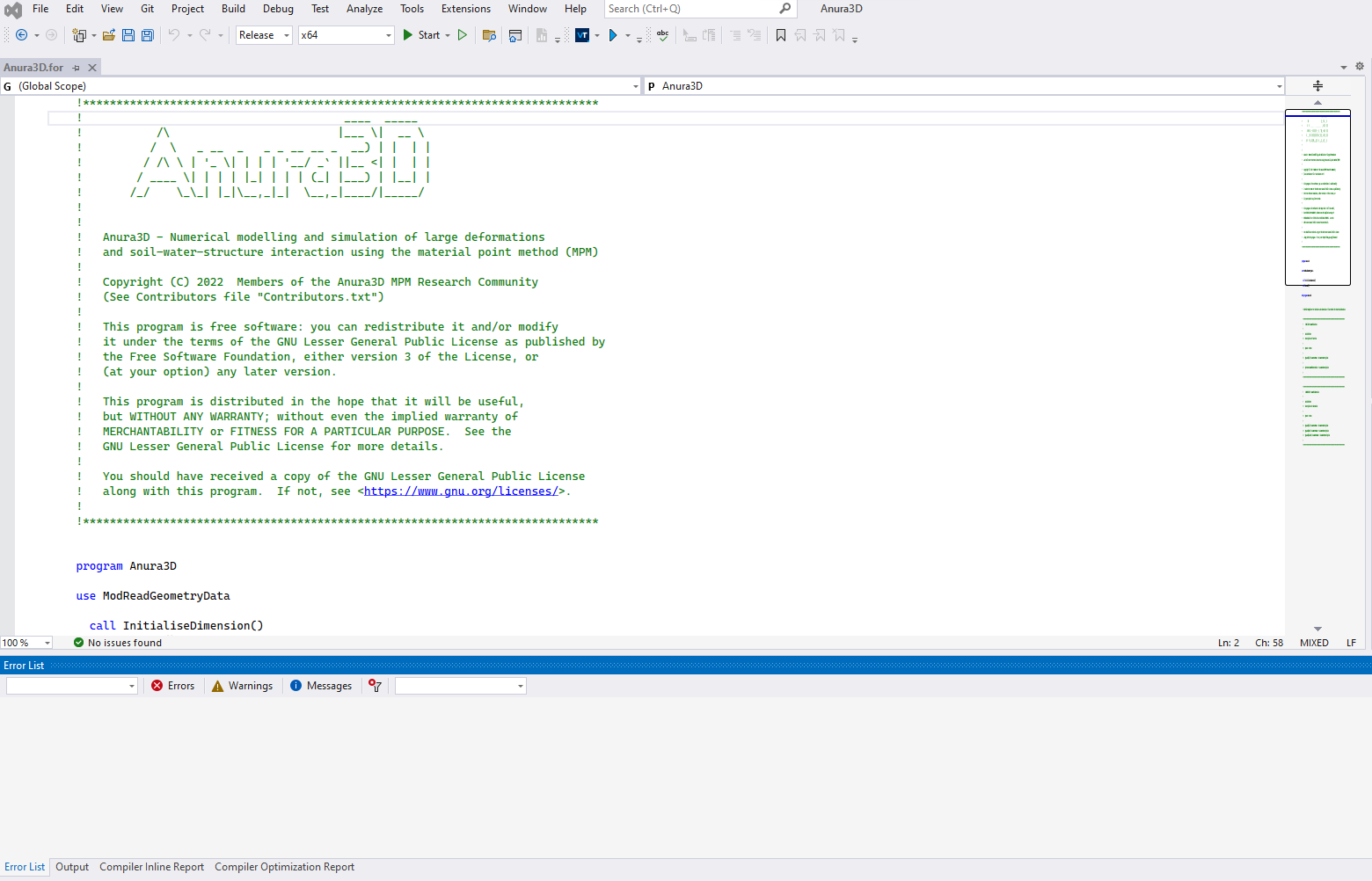Image resolution: width=1372 pixels, height=881 pixels.
Task: Click the Intel VTune profiler icon
Action: [582, 35]
